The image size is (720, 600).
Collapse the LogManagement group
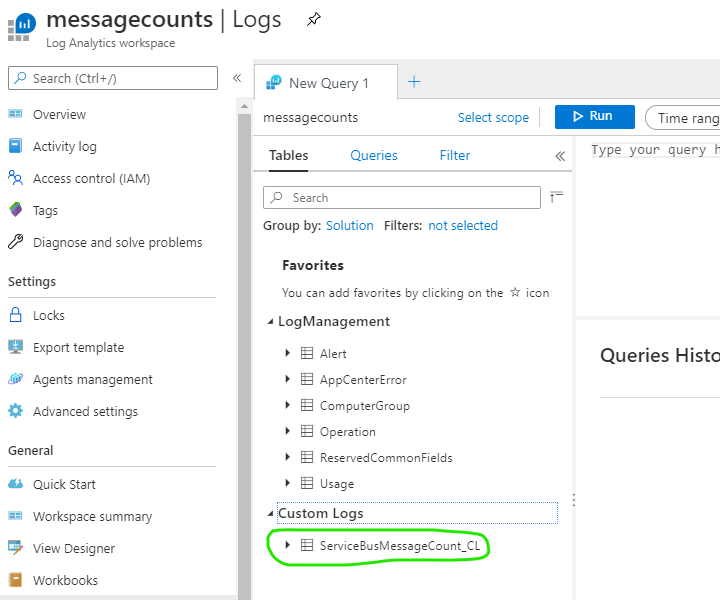click(270, 322)
